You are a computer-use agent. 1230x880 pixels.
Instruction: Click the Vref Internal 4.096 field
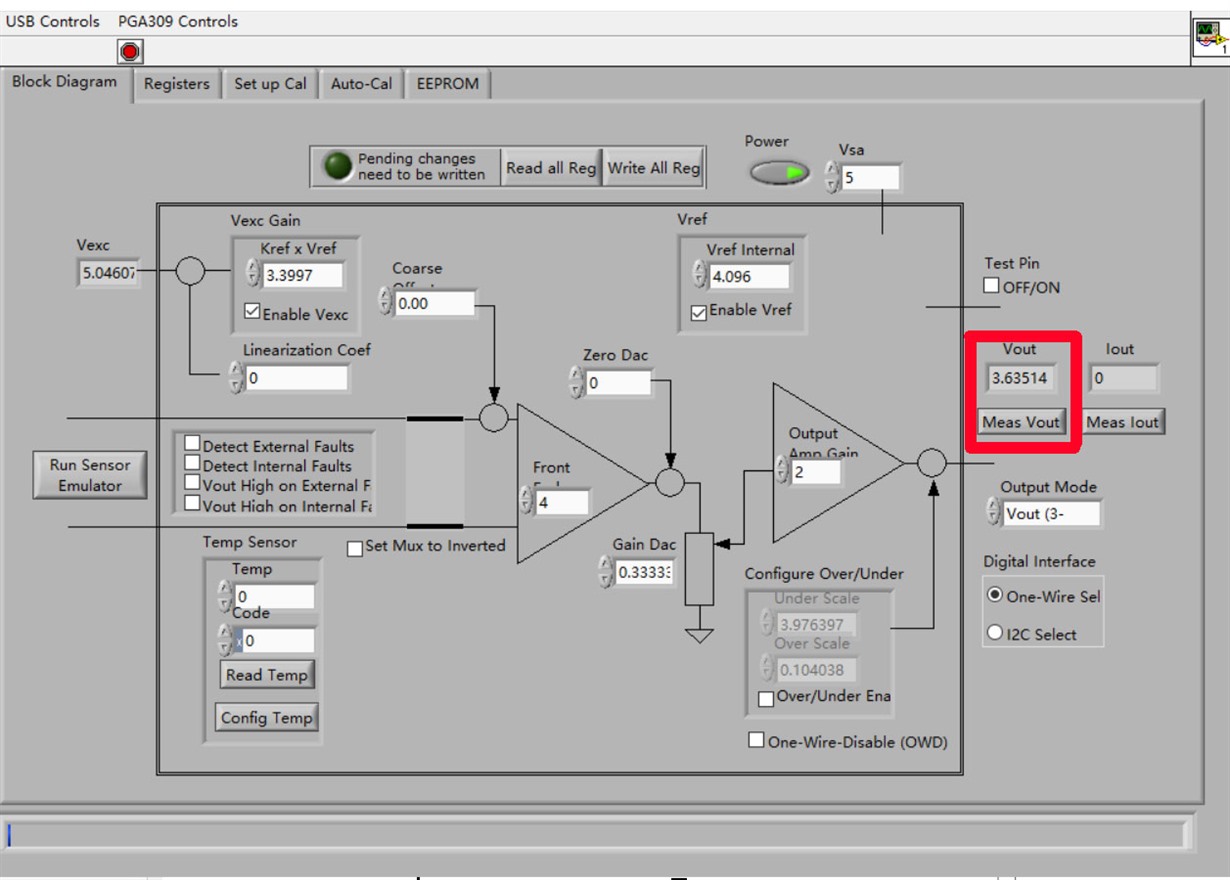click(x=749, y=276)
